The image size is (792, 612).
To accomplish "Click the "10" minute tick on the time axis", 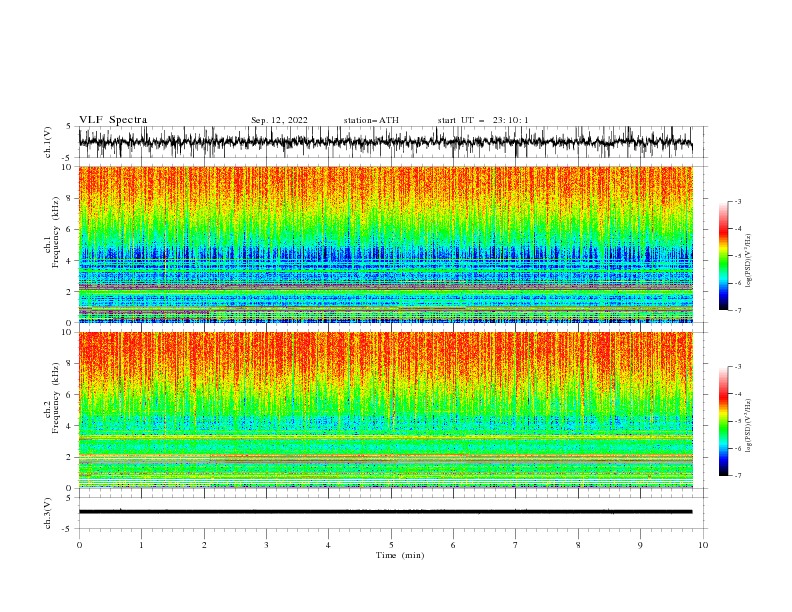I will (x=703, y=545).
